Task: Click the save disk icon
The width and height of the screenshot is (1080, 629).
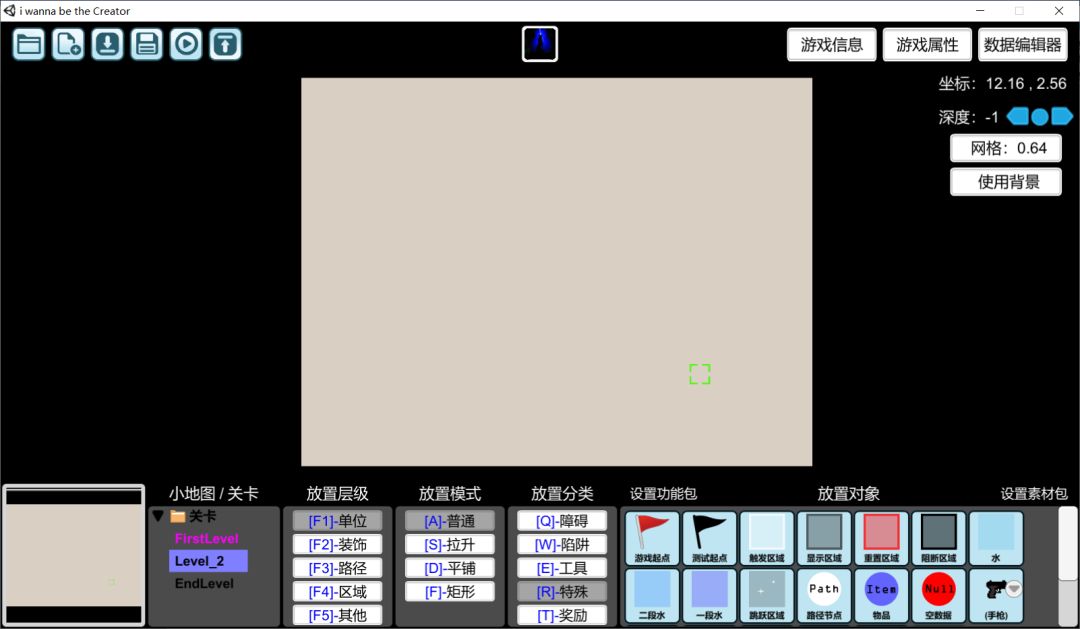Action: click(x=147, y=44)
